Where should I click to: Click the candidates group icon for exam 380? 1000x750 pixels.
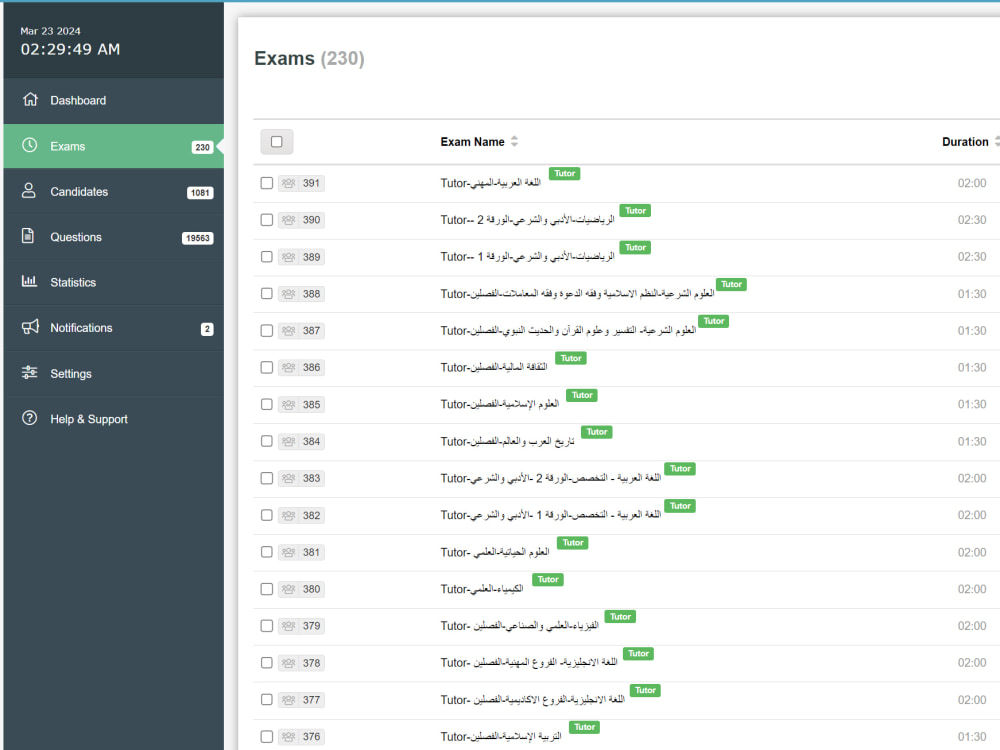click(x=288, y=589)
